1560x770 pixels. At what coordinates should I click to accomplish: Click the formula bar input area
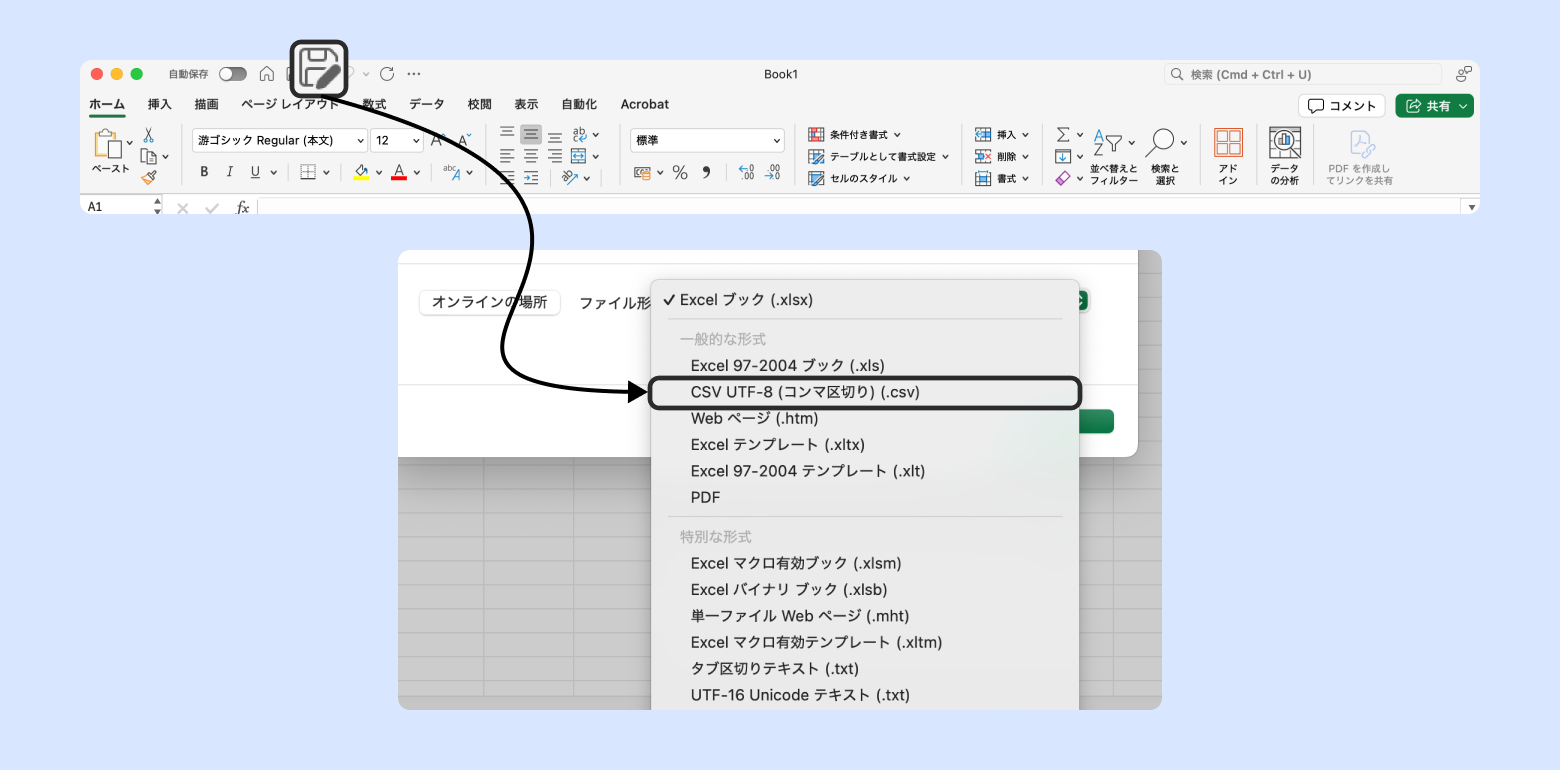[x=858, y=207]
